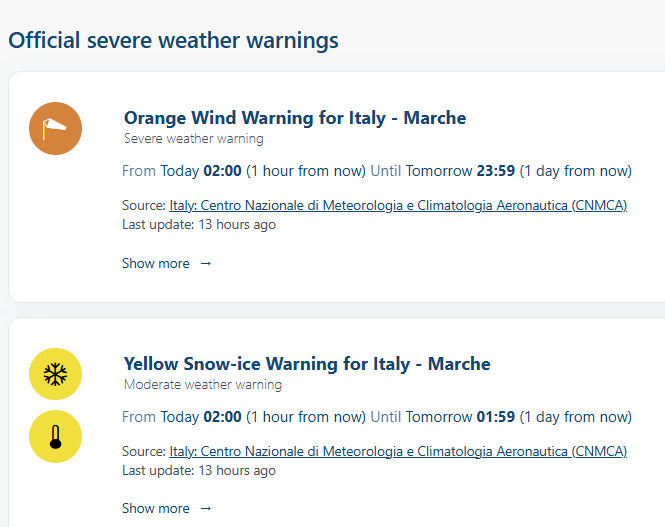Open the Orange Wind Warning for Italy title
The width and height of the screenshot is (665, 527).
tap(295, 118)
